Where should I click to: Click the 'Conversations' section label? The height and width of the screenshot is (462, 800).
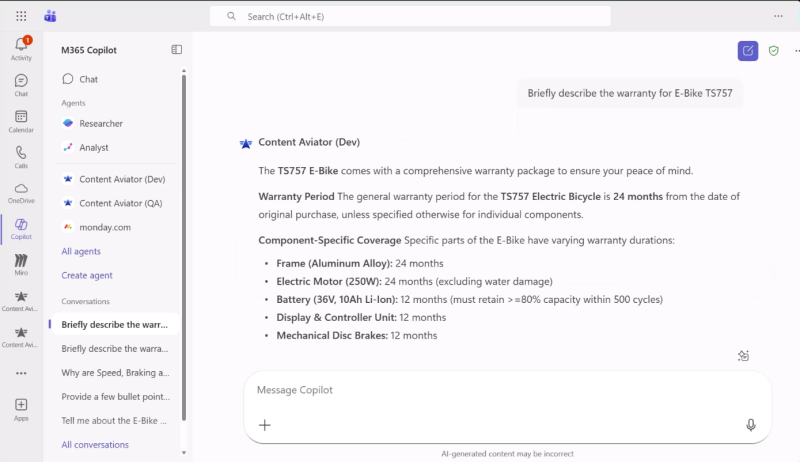click(85, 301)
